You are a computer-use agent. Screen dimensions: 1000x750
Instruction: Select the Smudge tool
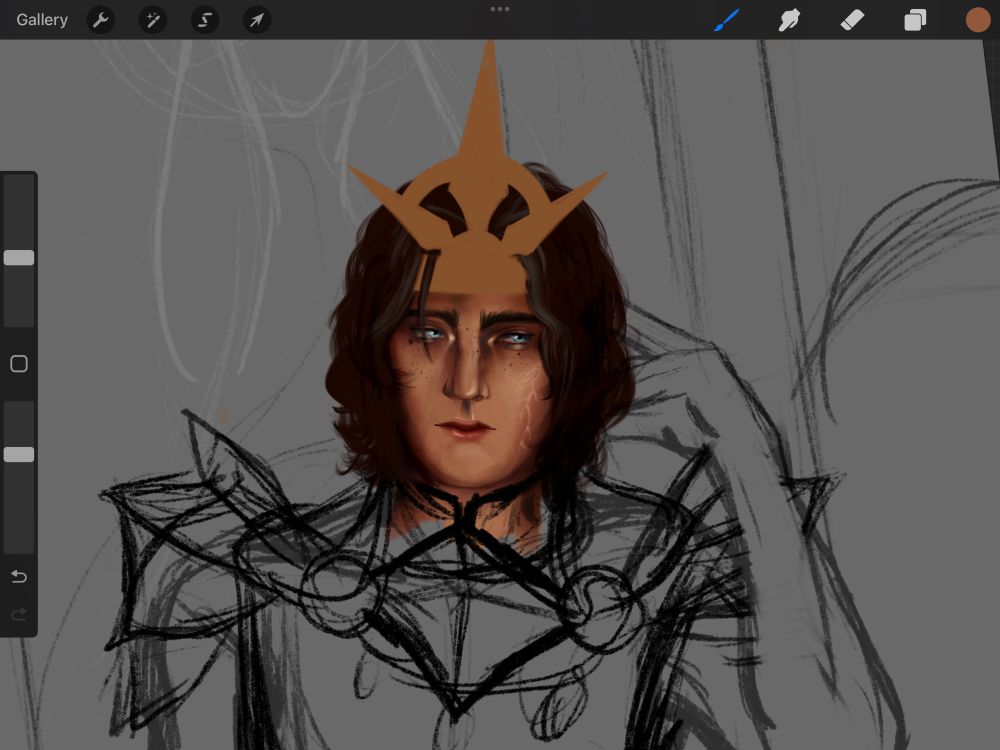tap(790, 20)
